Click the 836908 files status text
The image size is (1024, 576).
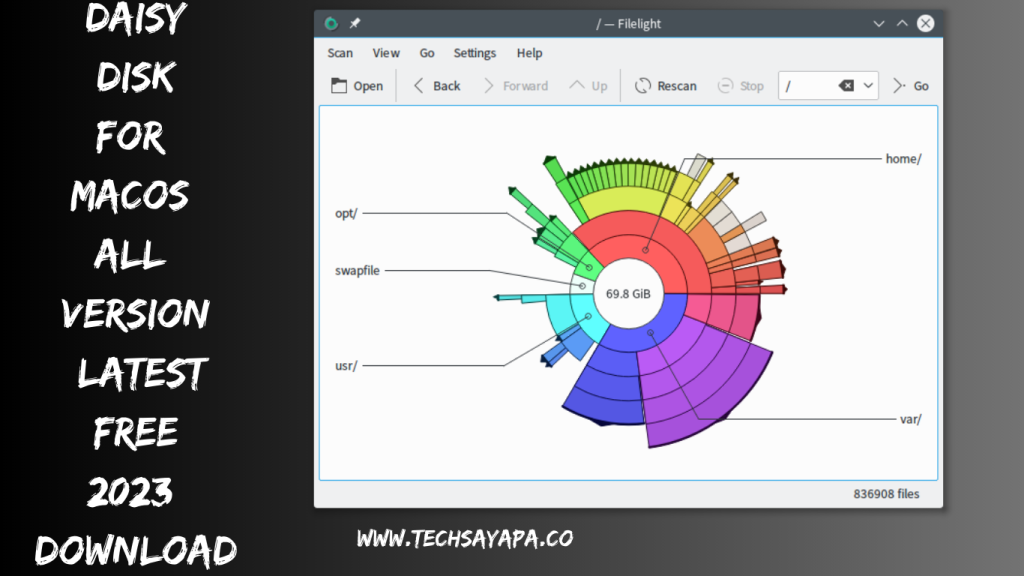click(x=886, y=494)
